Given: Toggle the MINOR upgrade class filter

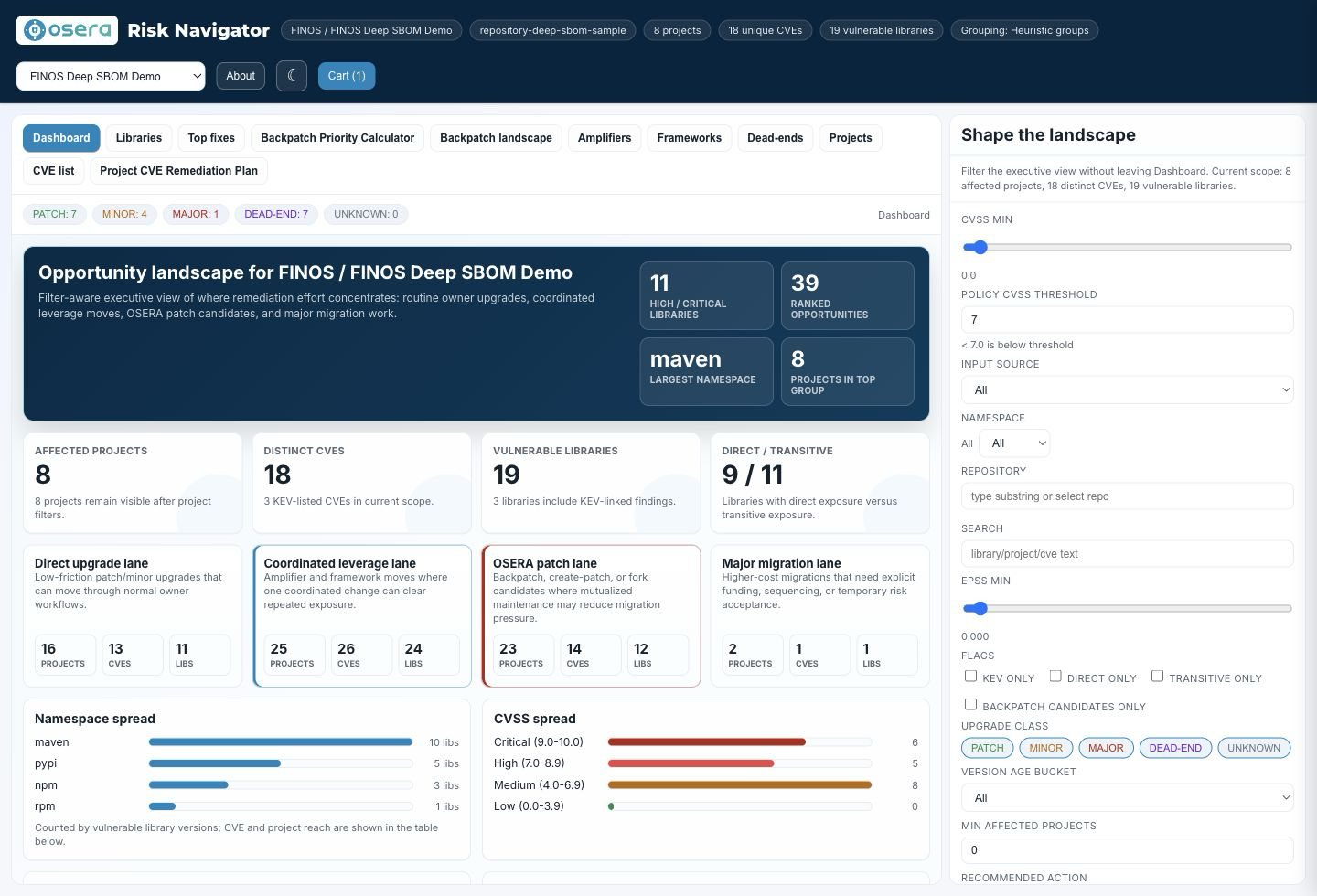Looking at the screenshot, I should click(1046, 748).
